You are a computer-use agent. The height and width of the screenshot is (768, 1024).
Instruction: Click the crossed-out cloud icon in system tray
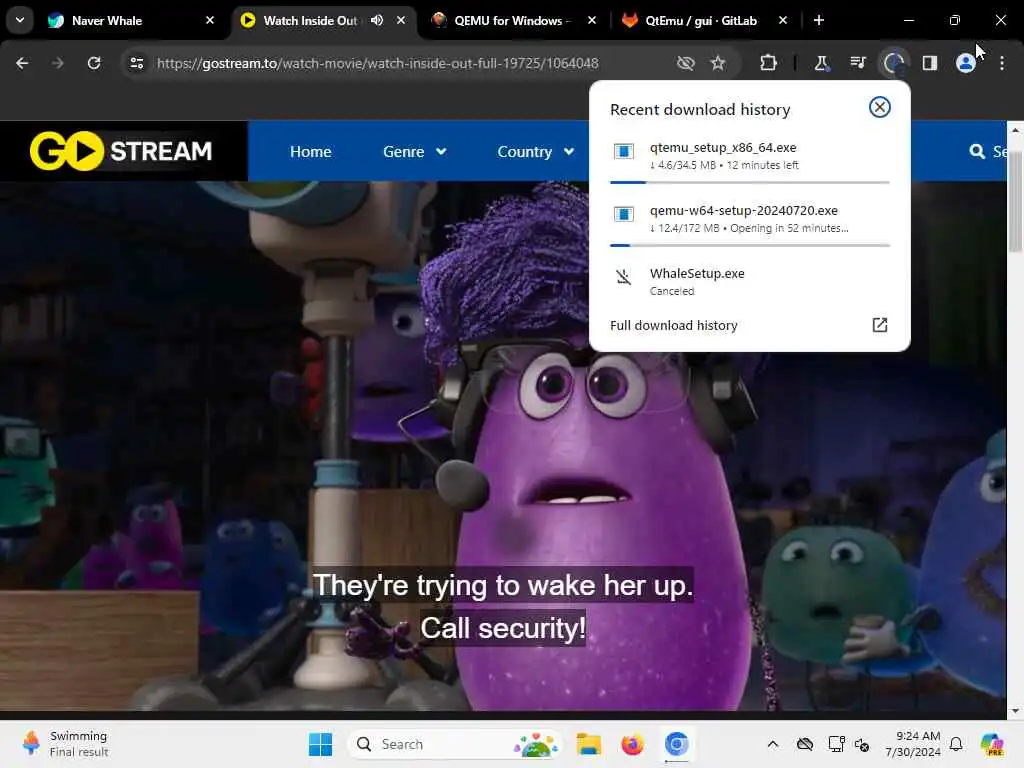[x=805, y=744]
